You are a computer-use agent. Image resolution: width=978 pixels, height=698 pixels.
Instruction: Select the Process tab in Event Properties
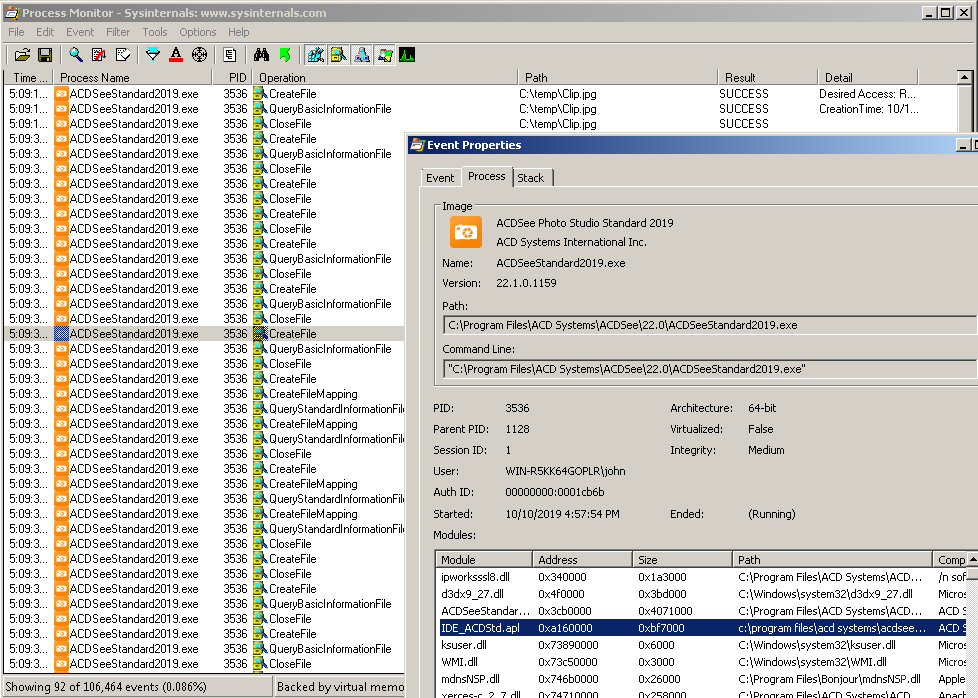click(x=487, y=177)
